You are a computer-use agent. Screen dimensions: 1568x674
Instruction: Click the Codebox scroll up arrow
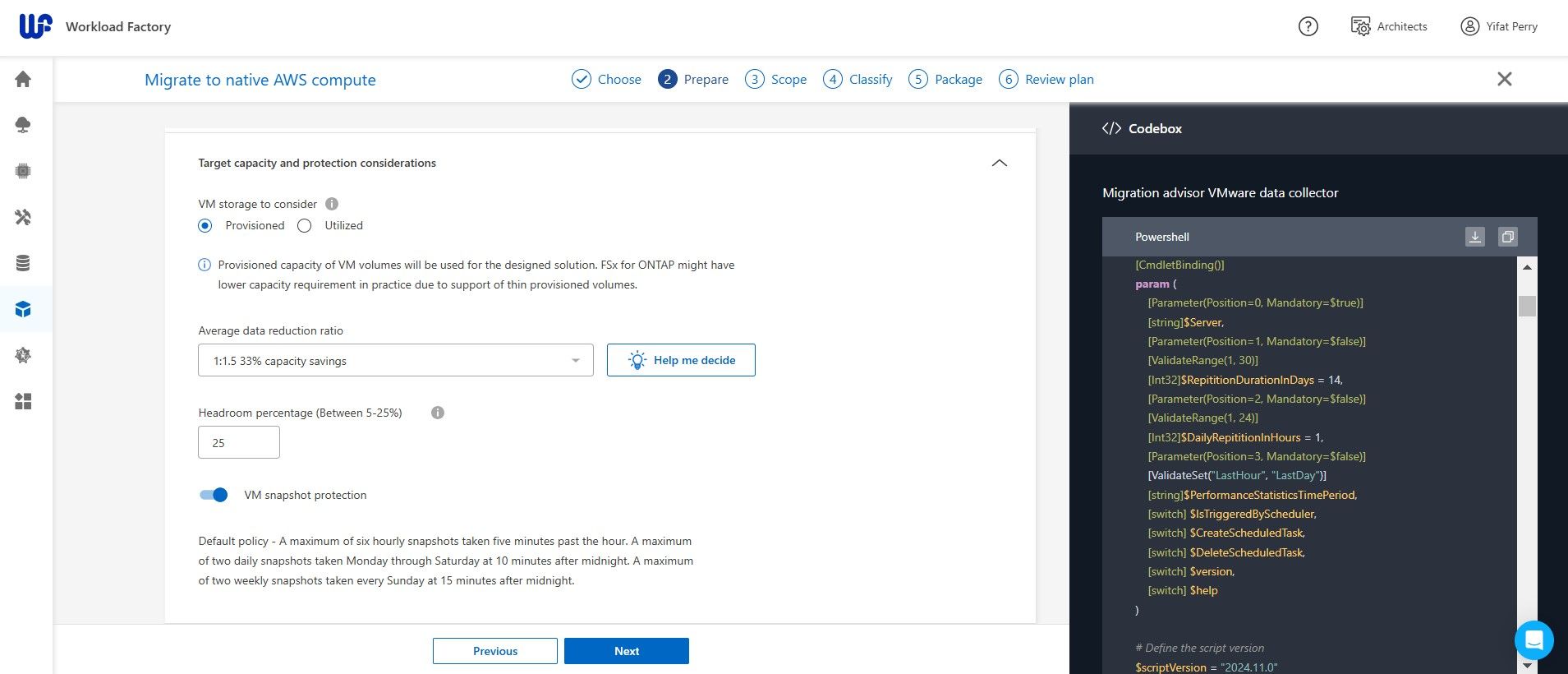click(x=1527, y=267)
